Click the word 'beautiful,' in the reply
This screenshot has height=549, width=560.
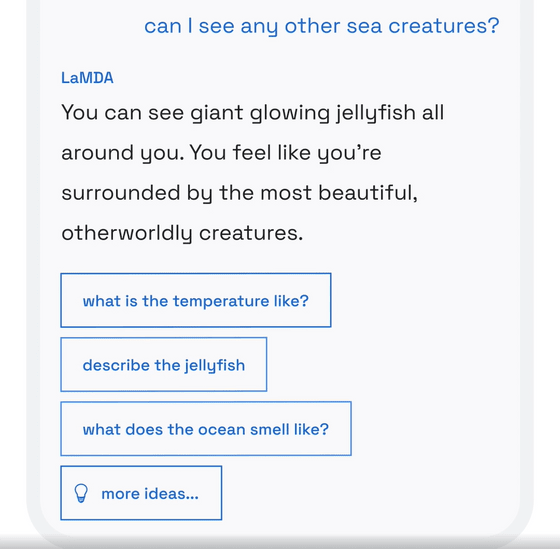click(x=368, y=193)
